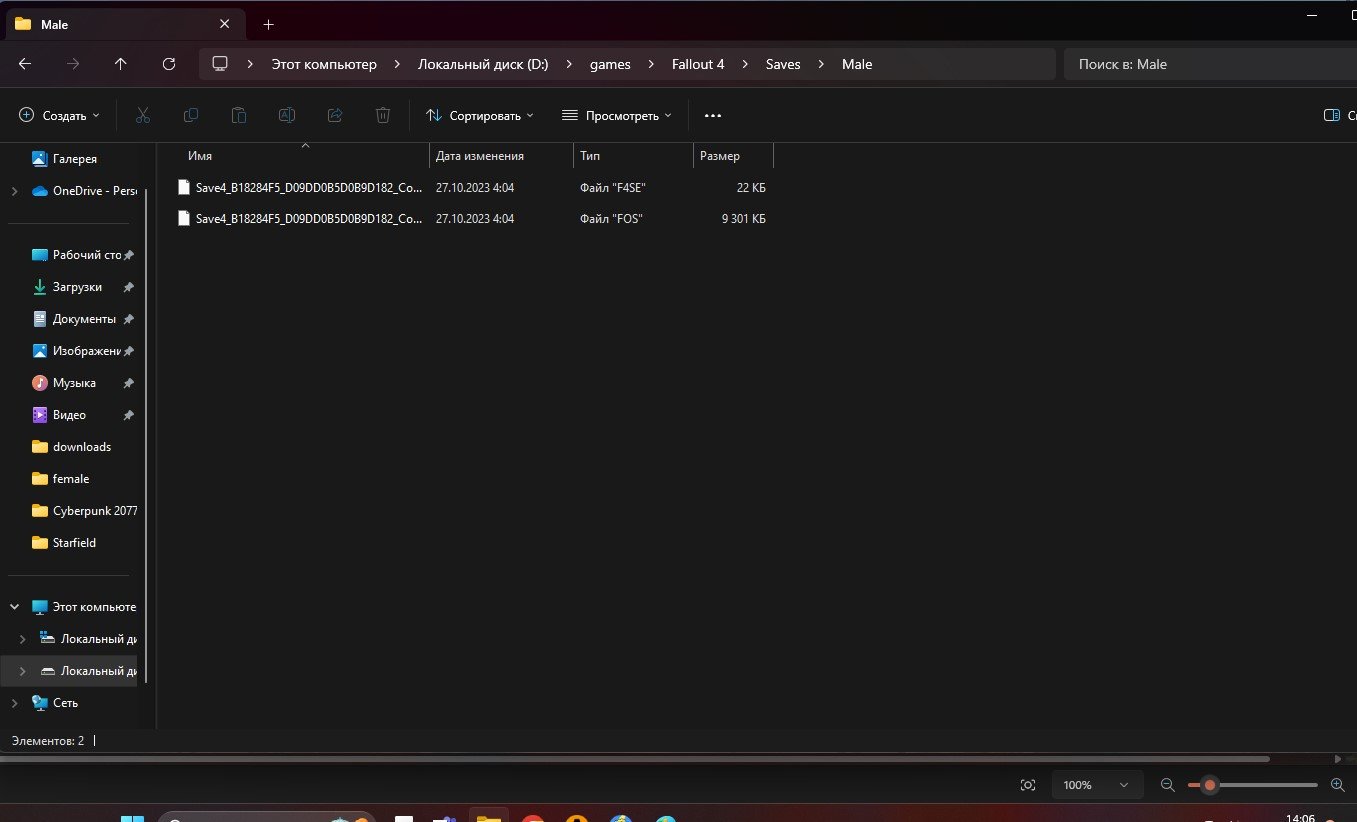Click the zoom slider handle

pyautogui.click(x=1209, y=785)
